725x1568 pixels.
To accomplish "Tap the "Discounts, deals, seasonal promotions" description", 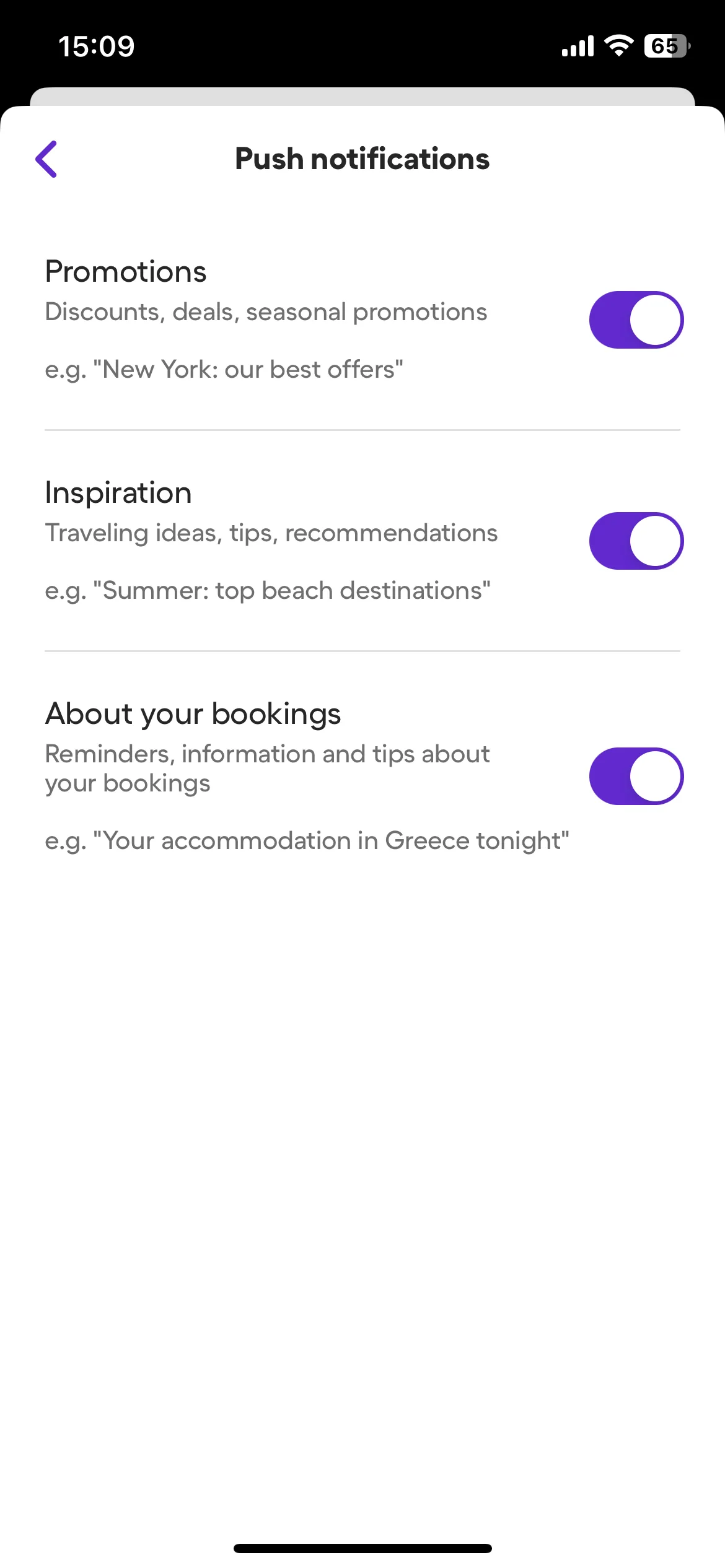I will coord(266,312).
